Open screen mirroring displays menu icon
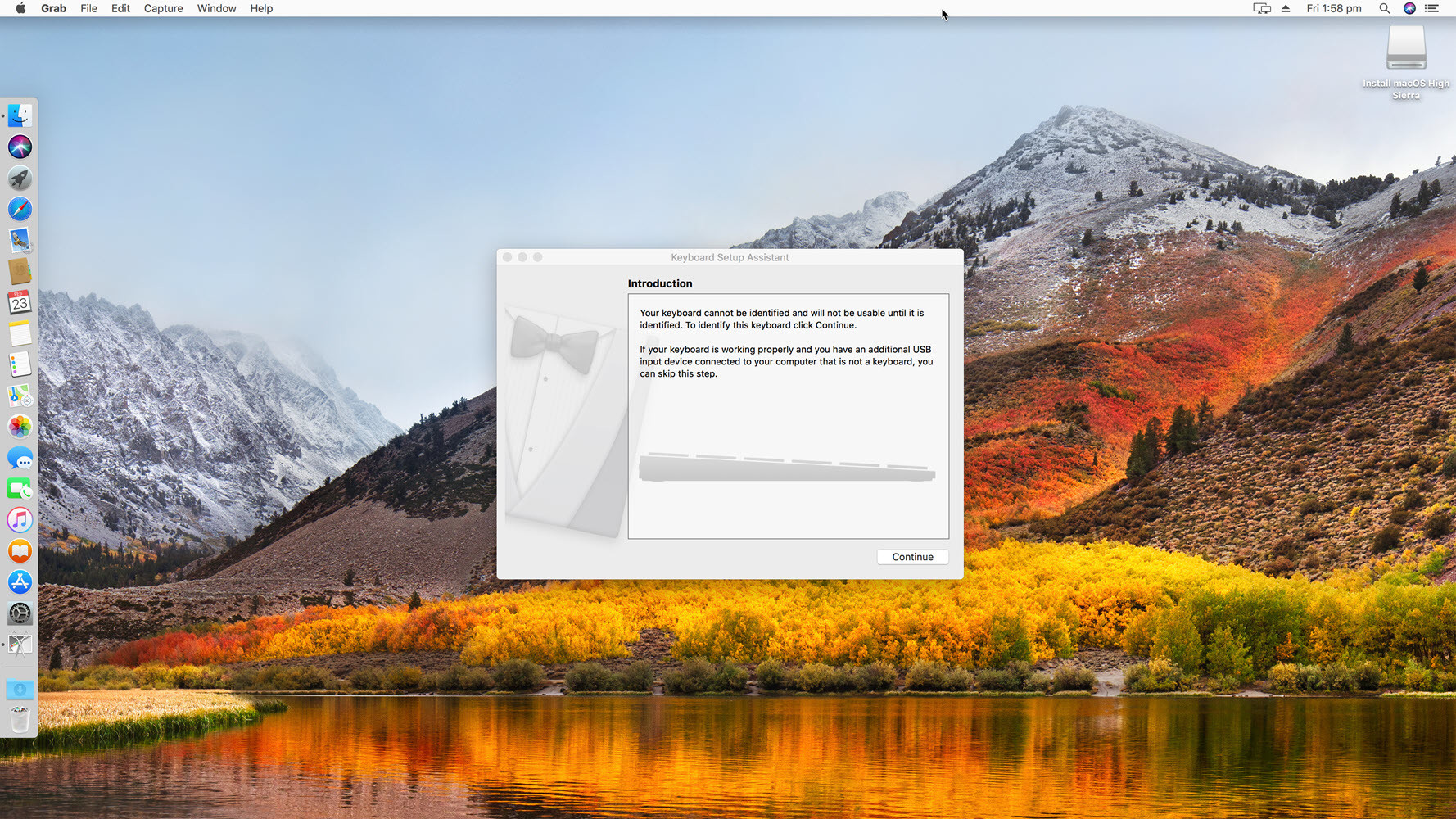Image resolution: width=1456 pixels, height=819 pixels. point(1262,8)
